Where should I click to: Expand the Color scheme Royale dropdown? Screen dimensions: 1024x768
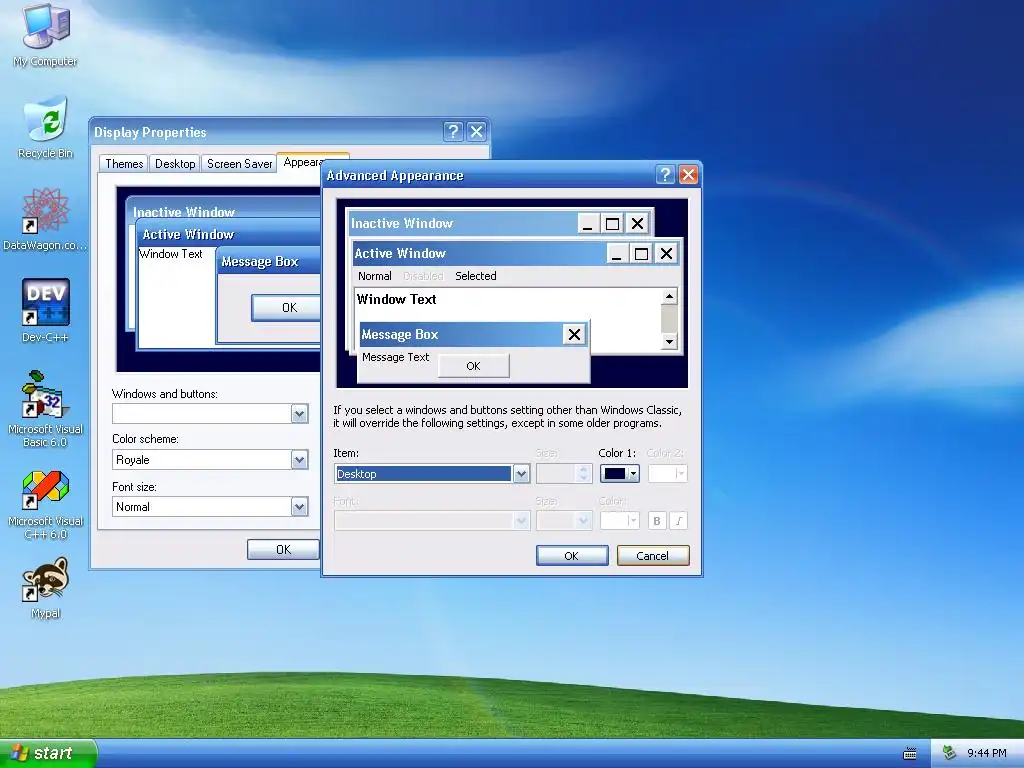coord(299,460)
